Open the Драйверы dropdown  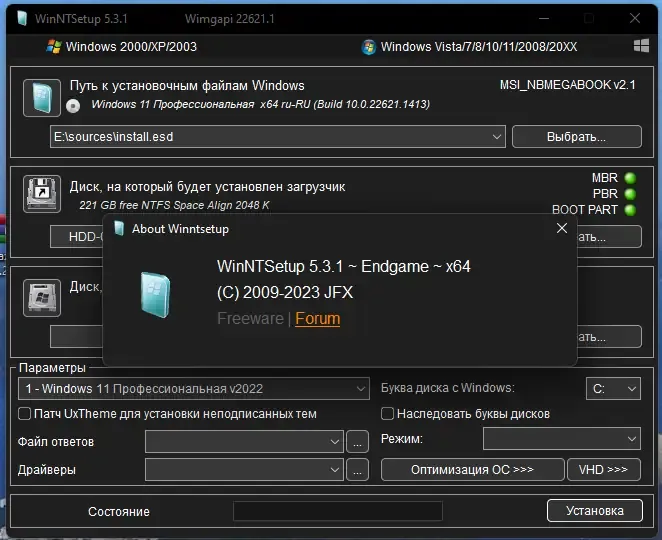244,469
